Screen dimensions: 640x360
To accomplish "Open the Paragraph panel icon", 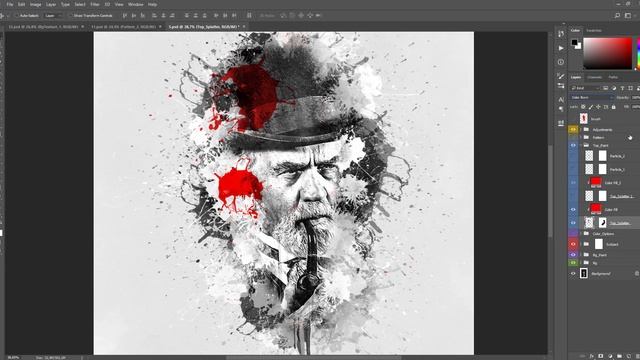I will coord(561,109).
